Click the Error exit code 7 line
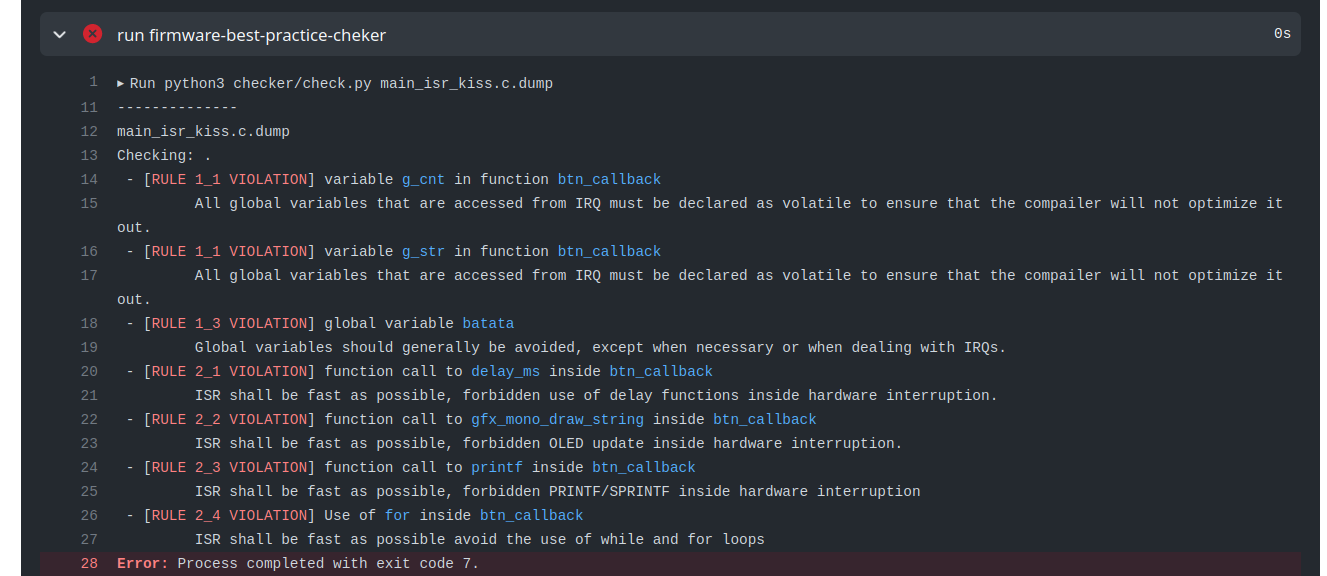1327x576 pixels. 298,563
